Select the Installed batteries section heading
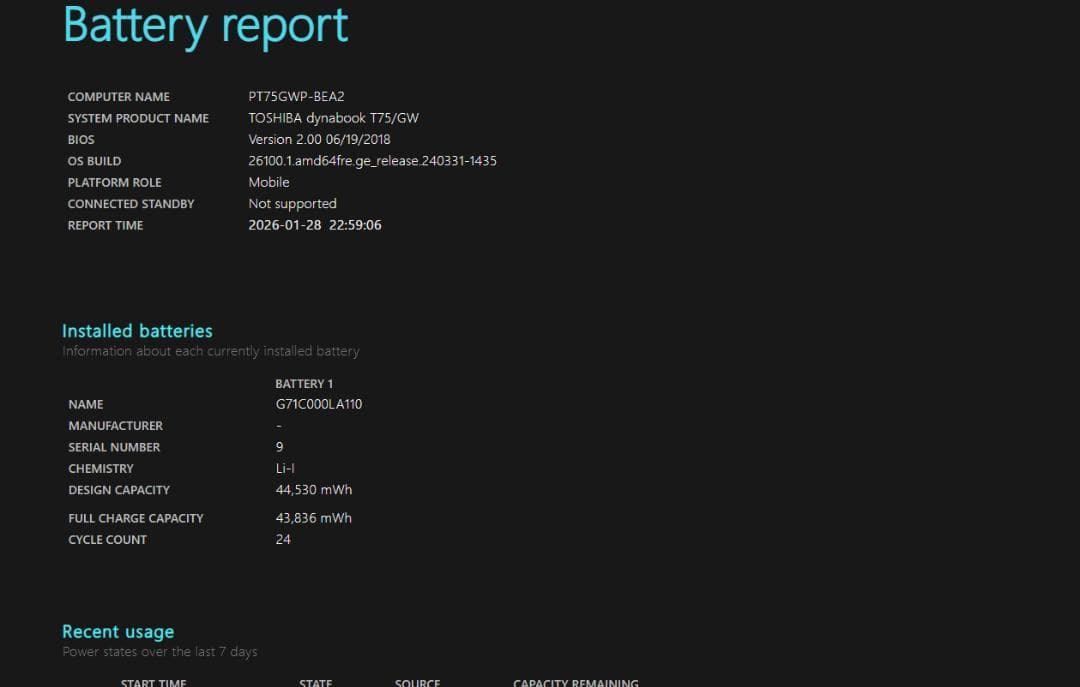The image size is (1080, 687). click(x=137, y=330)
